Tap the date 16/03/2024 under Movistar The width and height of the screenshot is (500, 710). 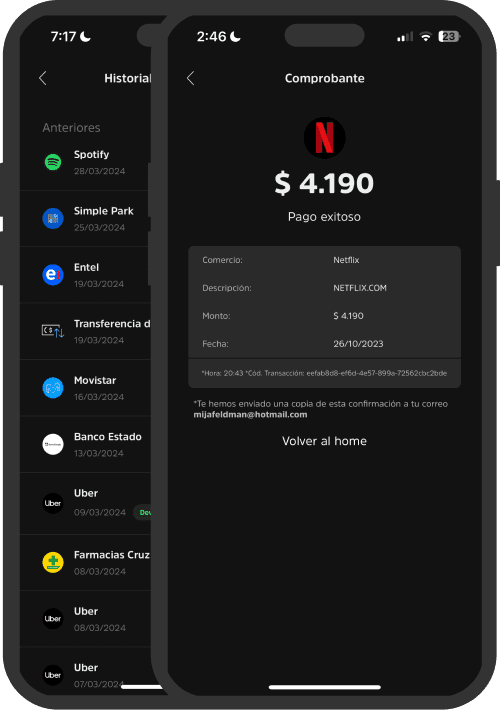tap(99, 397)
